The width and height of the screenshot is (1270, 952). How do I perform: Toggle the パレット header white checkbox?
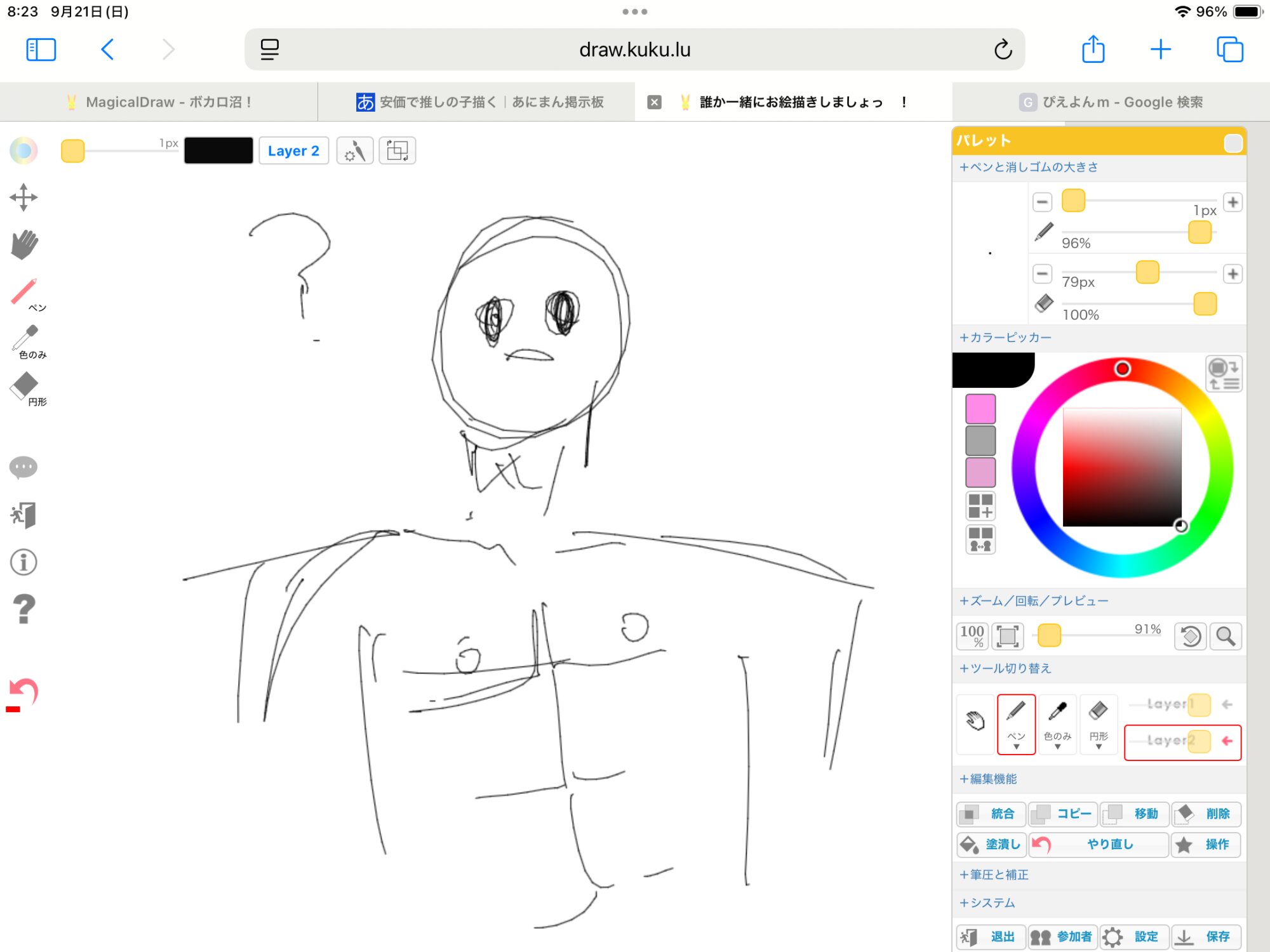pyautogui.click(x=1233, y=143)
